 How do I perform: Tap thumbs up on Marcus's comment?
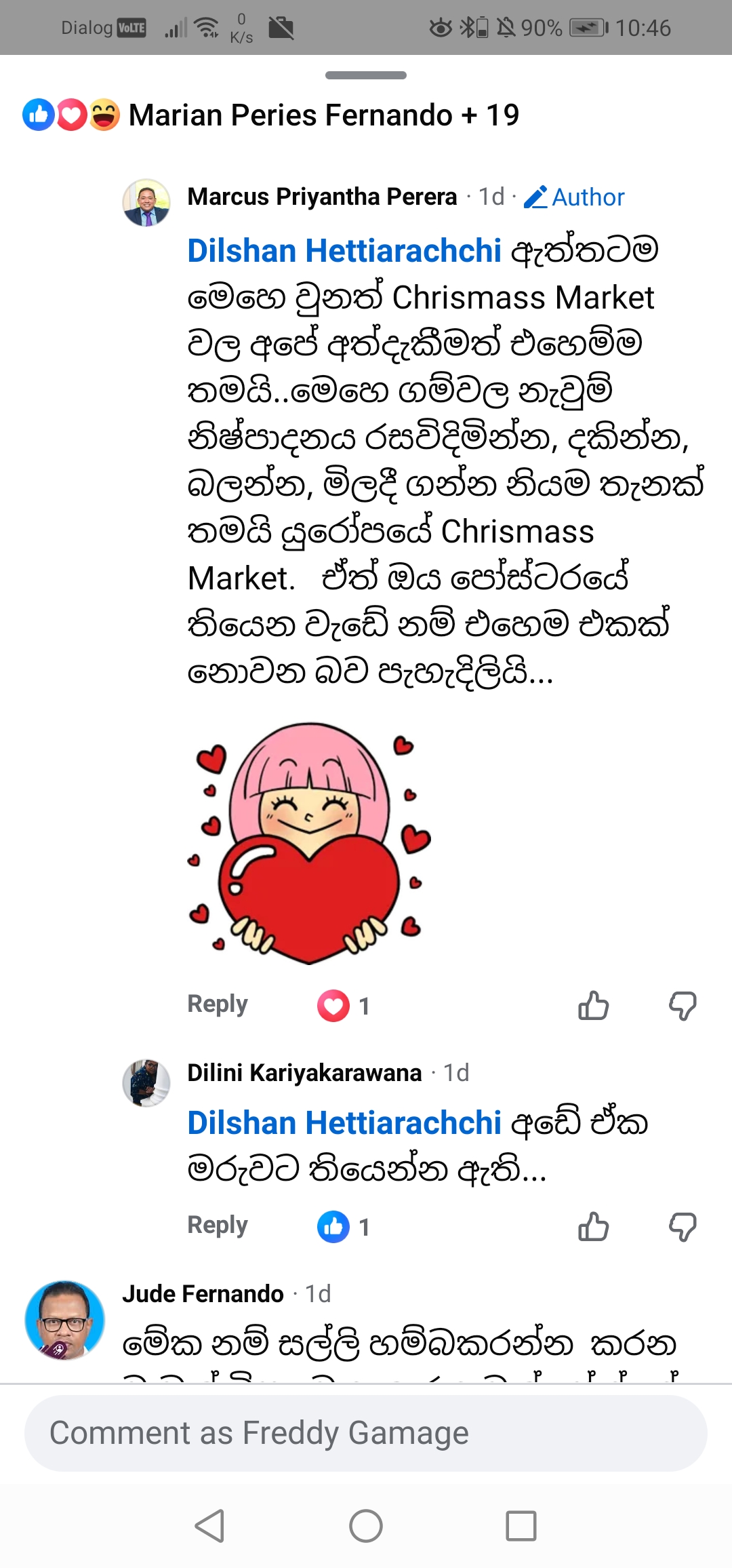[593, 1005]
